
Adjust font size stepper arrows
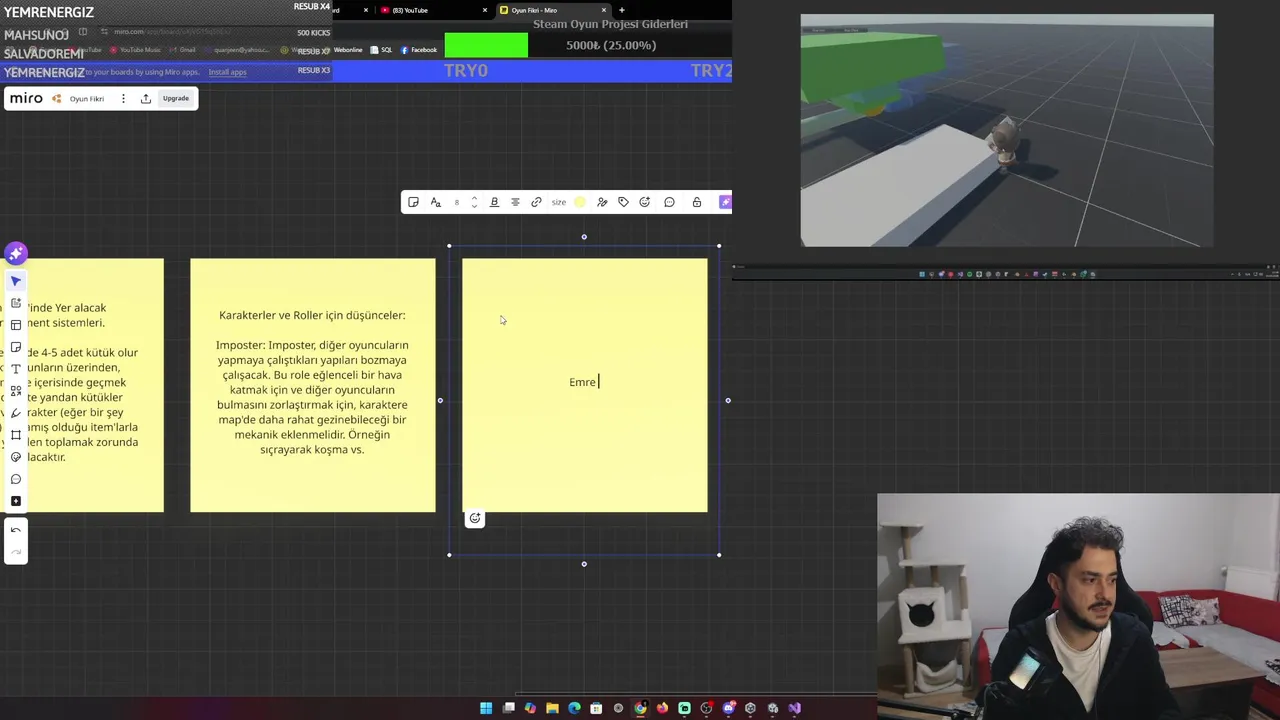474,202
